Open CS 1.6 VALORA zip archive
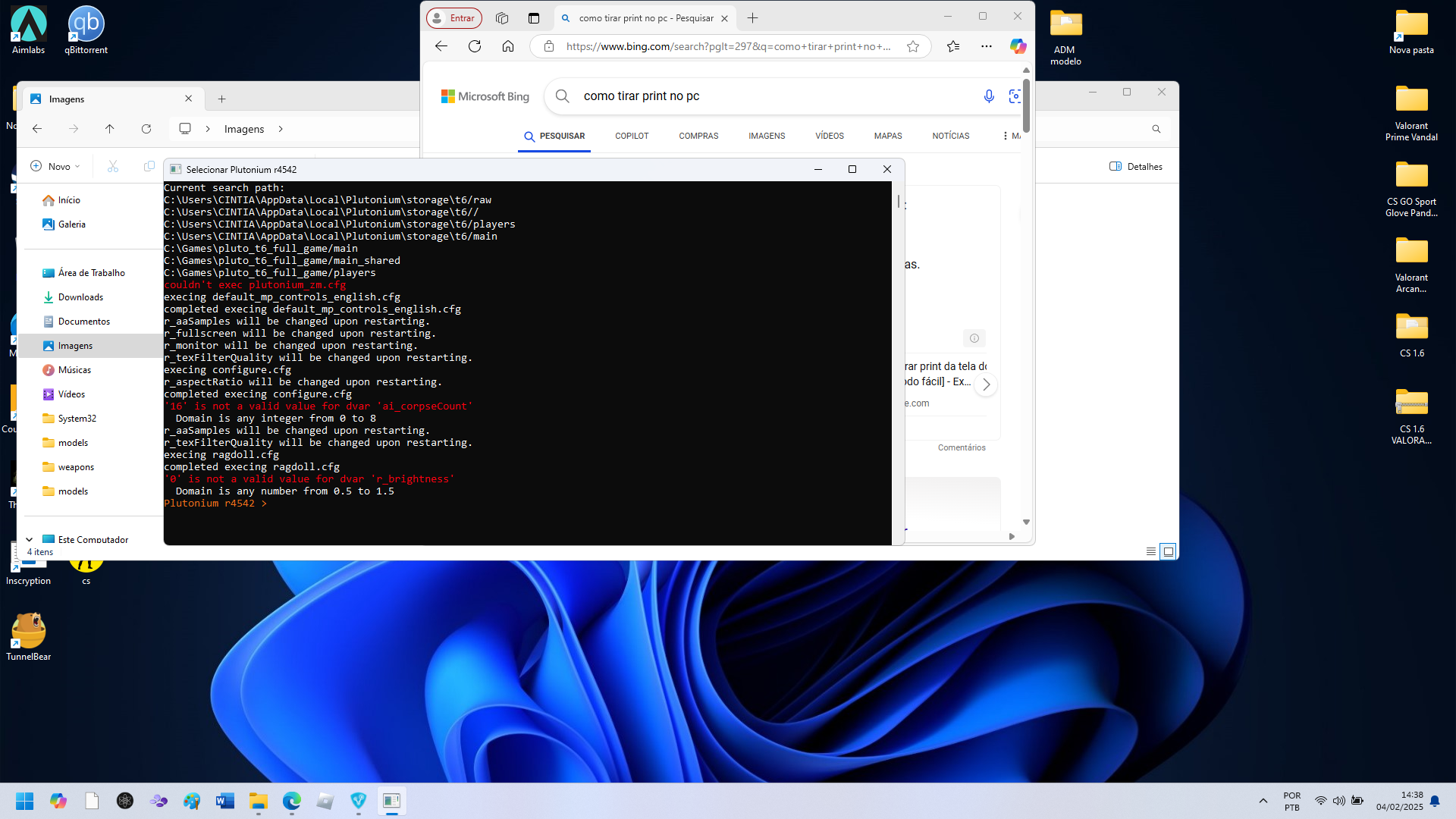 [x=1411, y=417]
